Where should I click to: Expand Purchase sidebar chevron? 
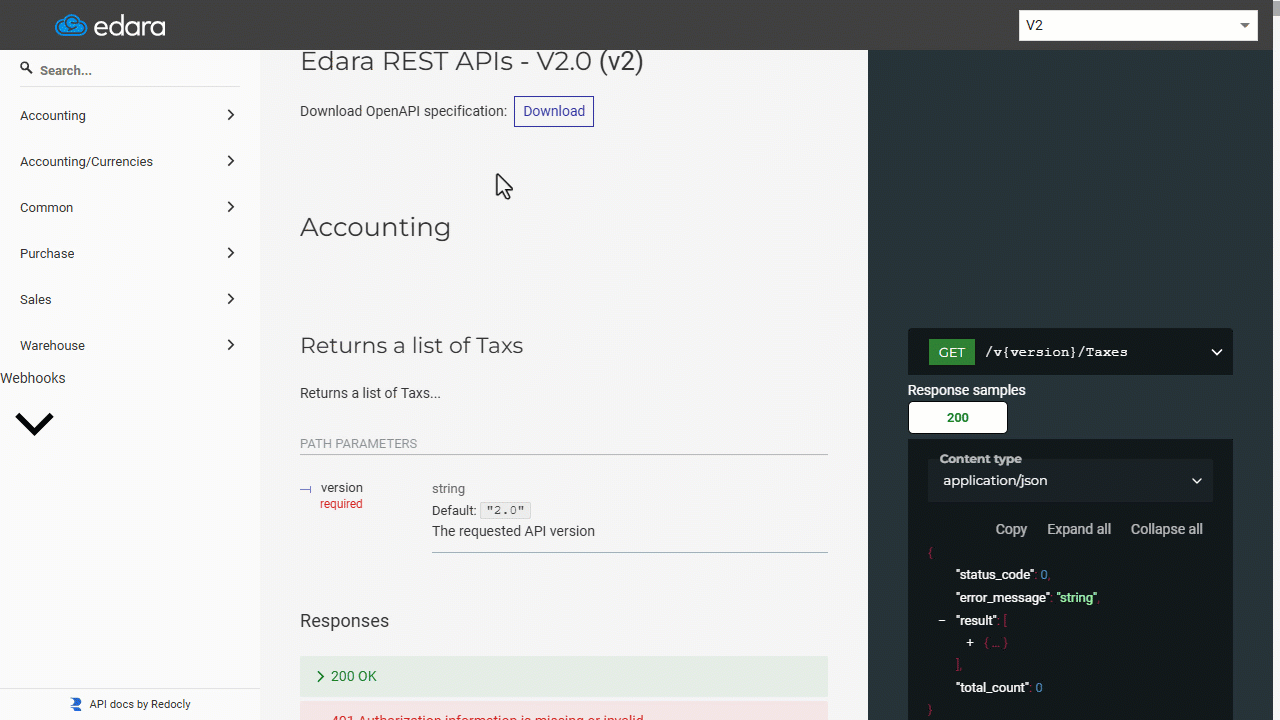tap(231, 253)
